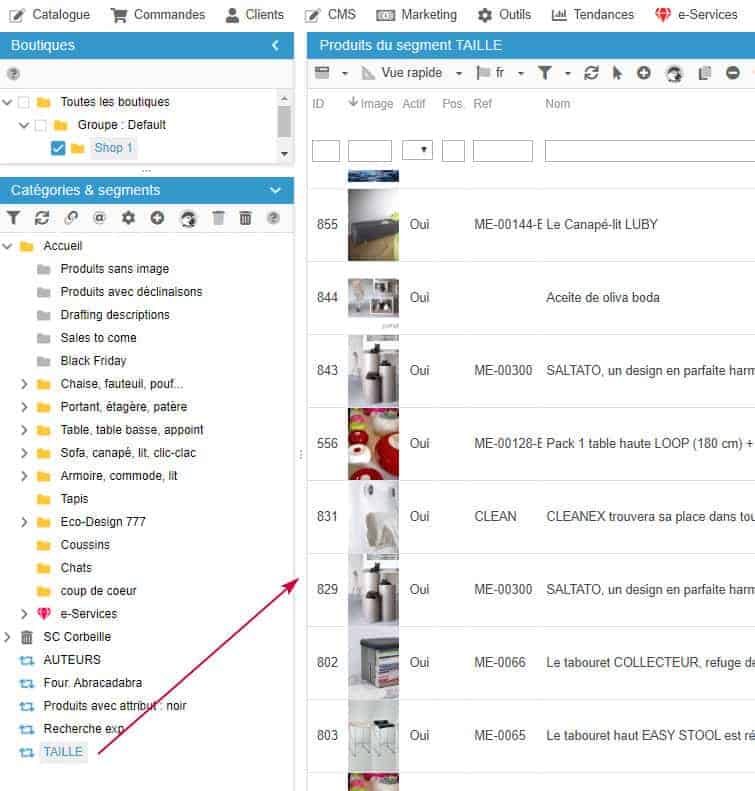Collapse the Catégories & segments panel
Screen dimensions: 755x791
click(x=275, y=190)
